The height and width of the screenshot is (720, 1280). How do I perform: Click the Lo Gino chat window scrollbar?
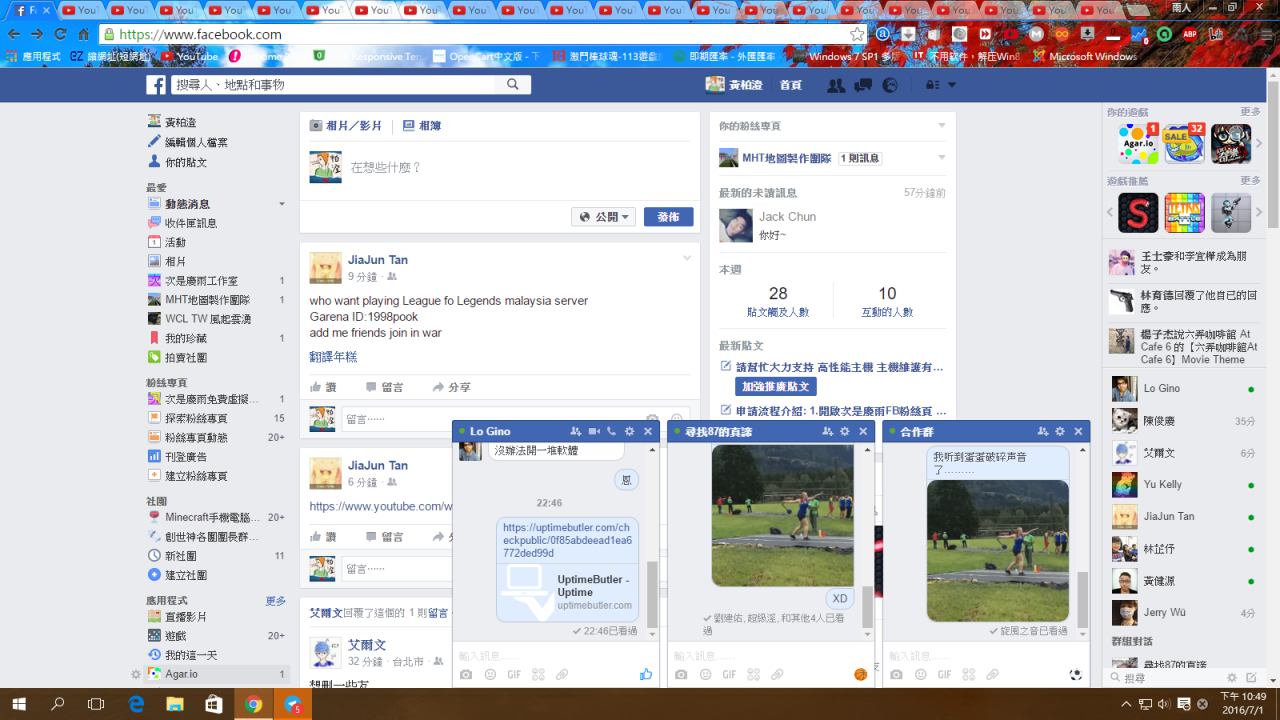(x=652, y=590)
